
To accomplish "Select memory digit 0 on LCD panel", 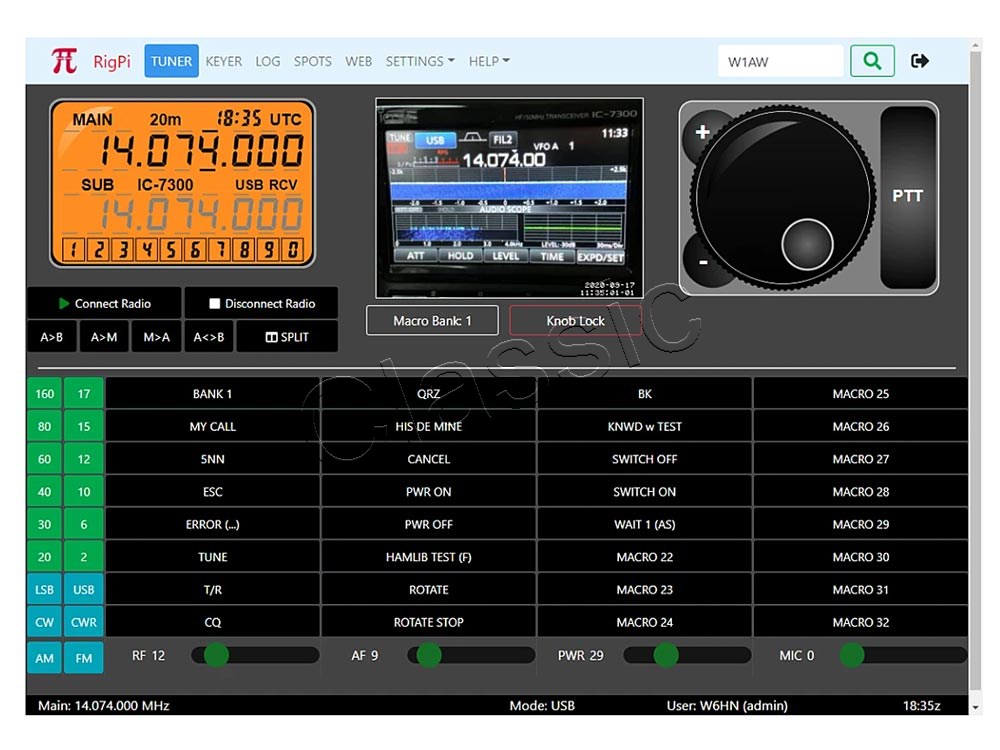I will (293, 249).
